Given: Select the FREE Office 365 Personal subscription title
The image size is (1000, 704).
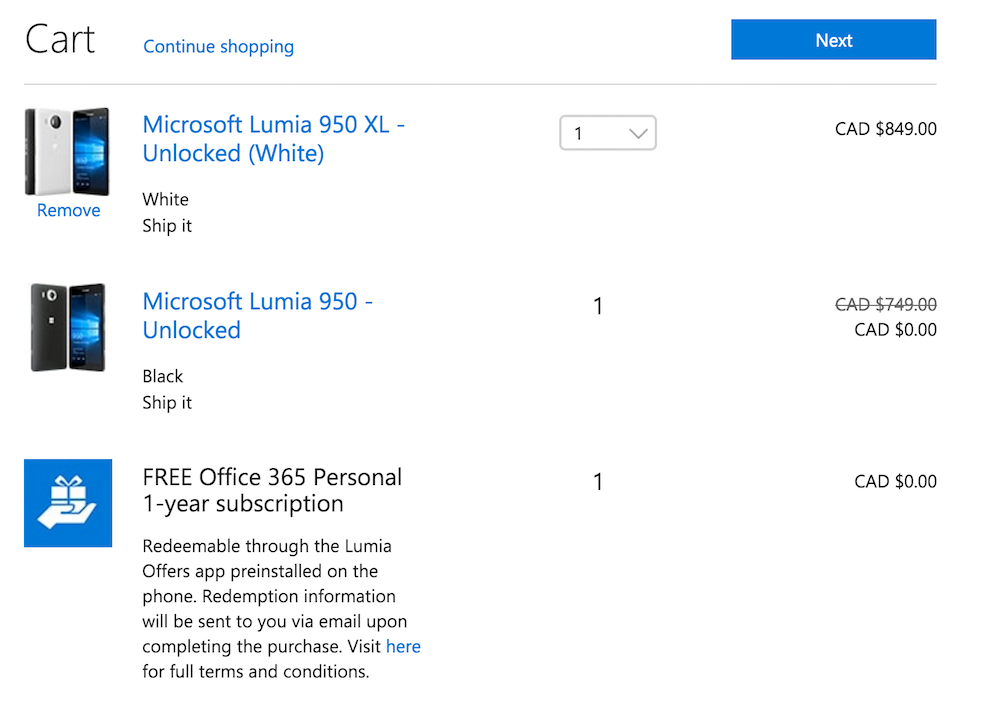Looking at the screenshot, I should [272, 490].
